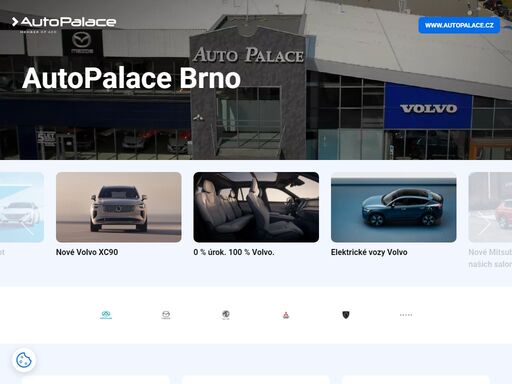Select the round MG brand logo
The image size is (512, 384).
[x=226, y=315]
